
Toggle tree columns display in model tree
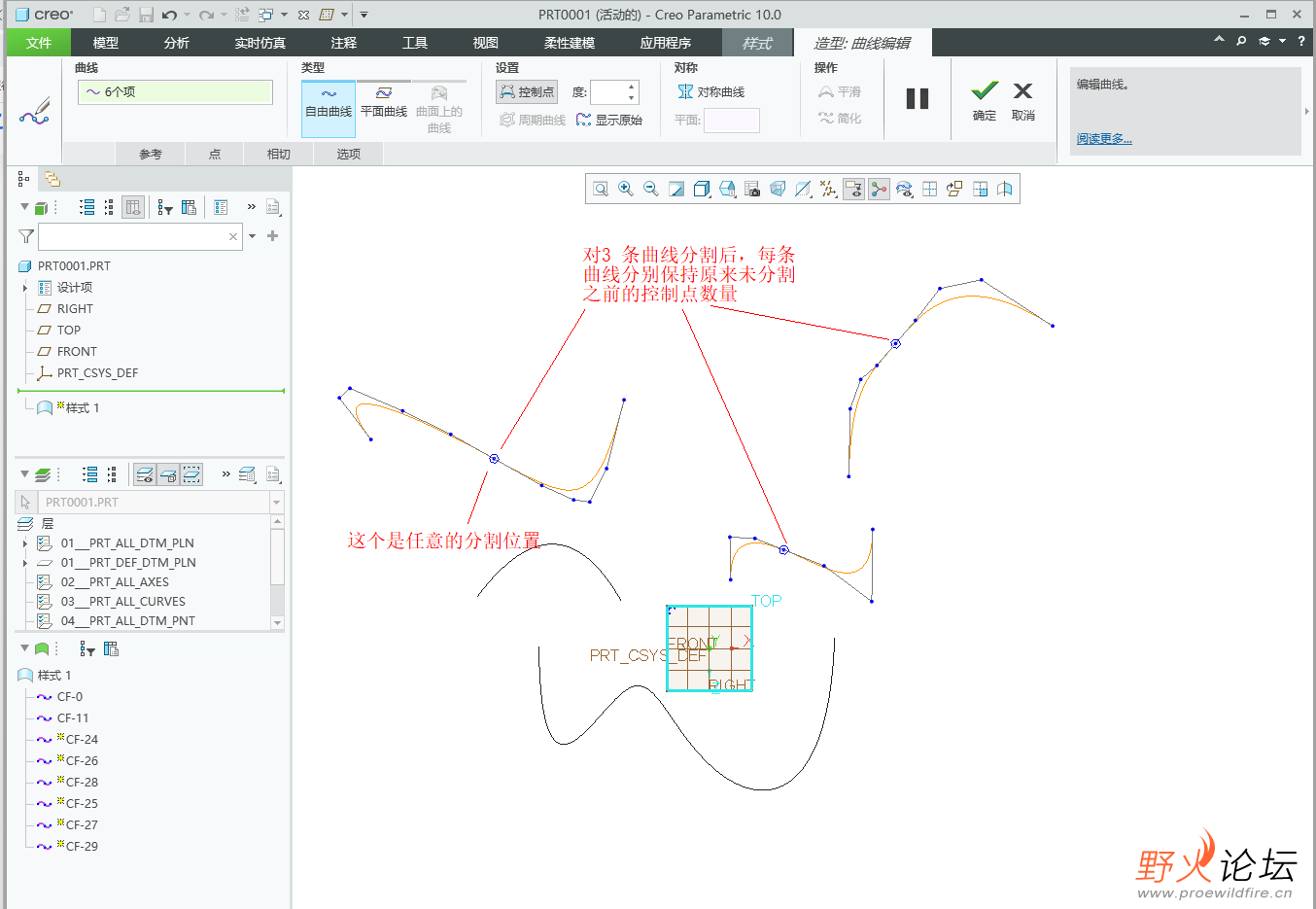click(134, 207)
